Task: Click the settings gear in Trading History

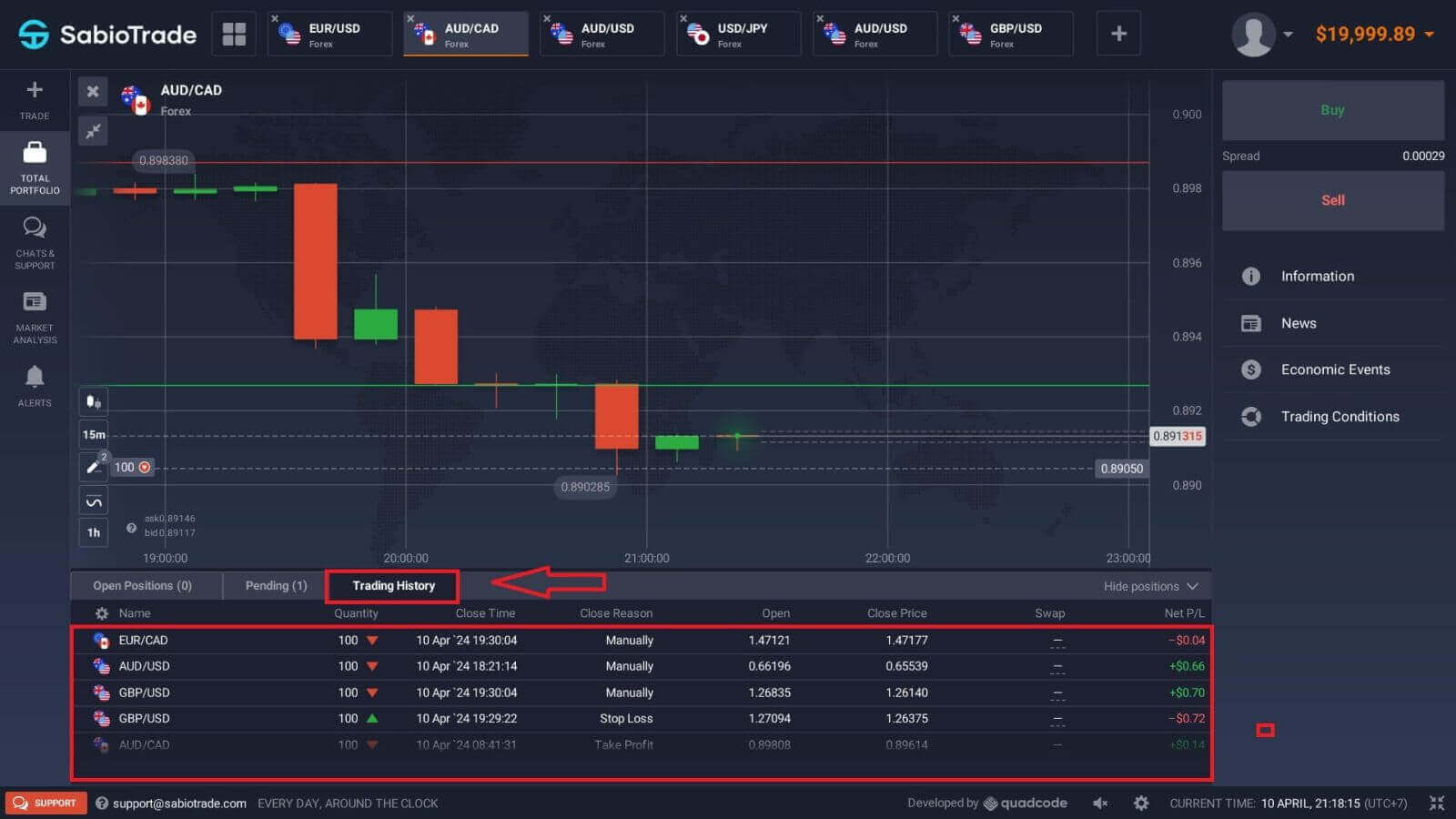Action: pyautogui.click(x=103, y=612)
